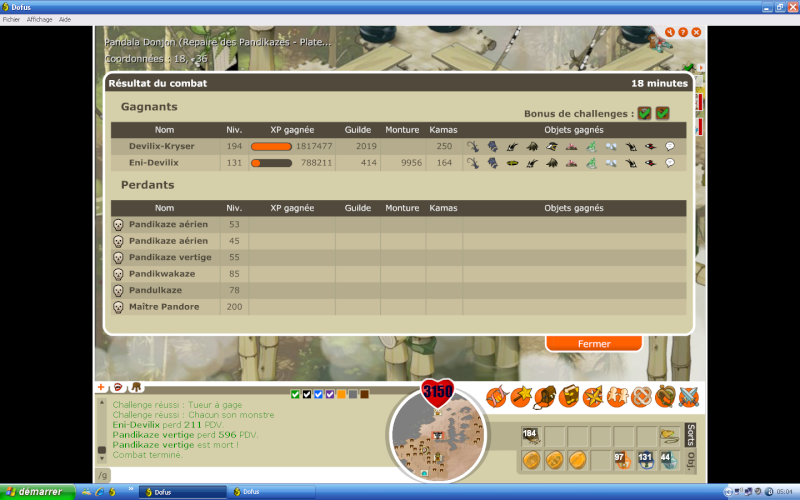Click the Eni-Devilix name in chat log
This screenshot has height=500, width=800.
point(136,425)
